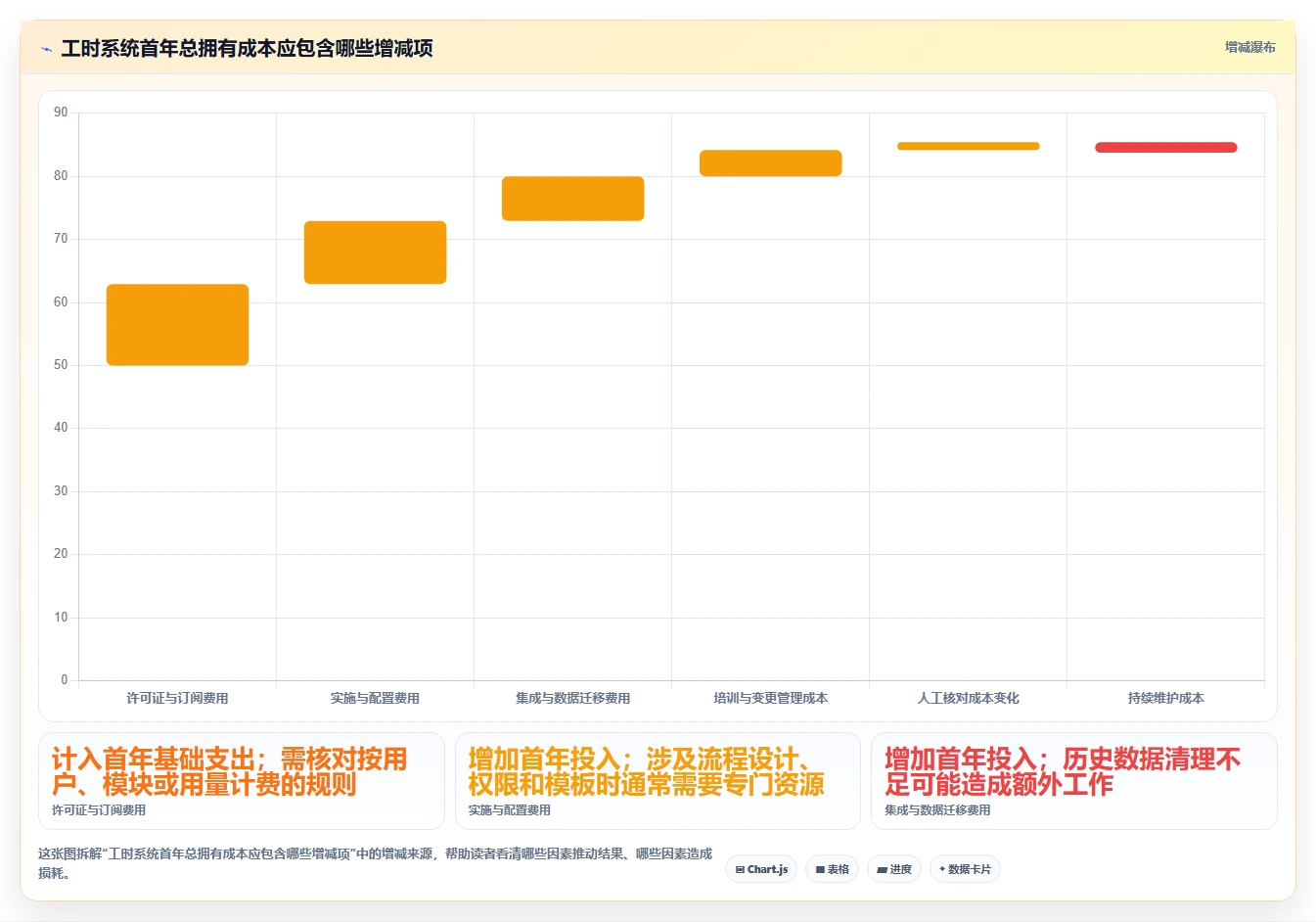This screenshot has height=922, width=1316.
Task: Click the chart title 工时系统首年总拥有成本应包含哪些增减项
Action: tap(247, 48)
